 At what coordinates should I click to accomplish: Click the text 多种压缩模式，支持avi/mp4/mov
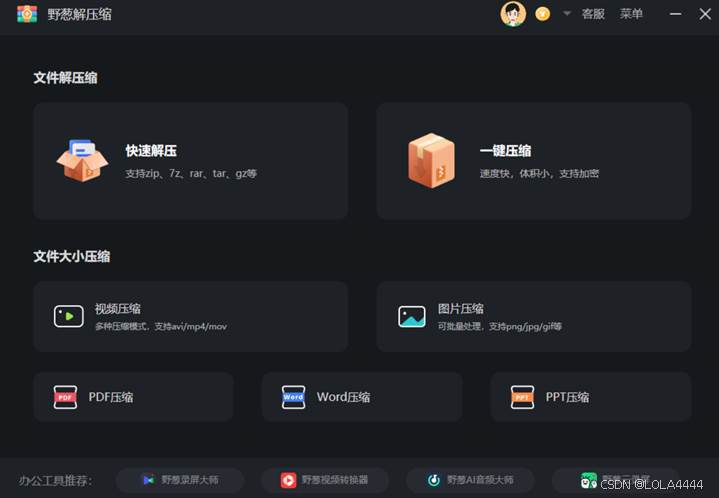pos(161,326)
